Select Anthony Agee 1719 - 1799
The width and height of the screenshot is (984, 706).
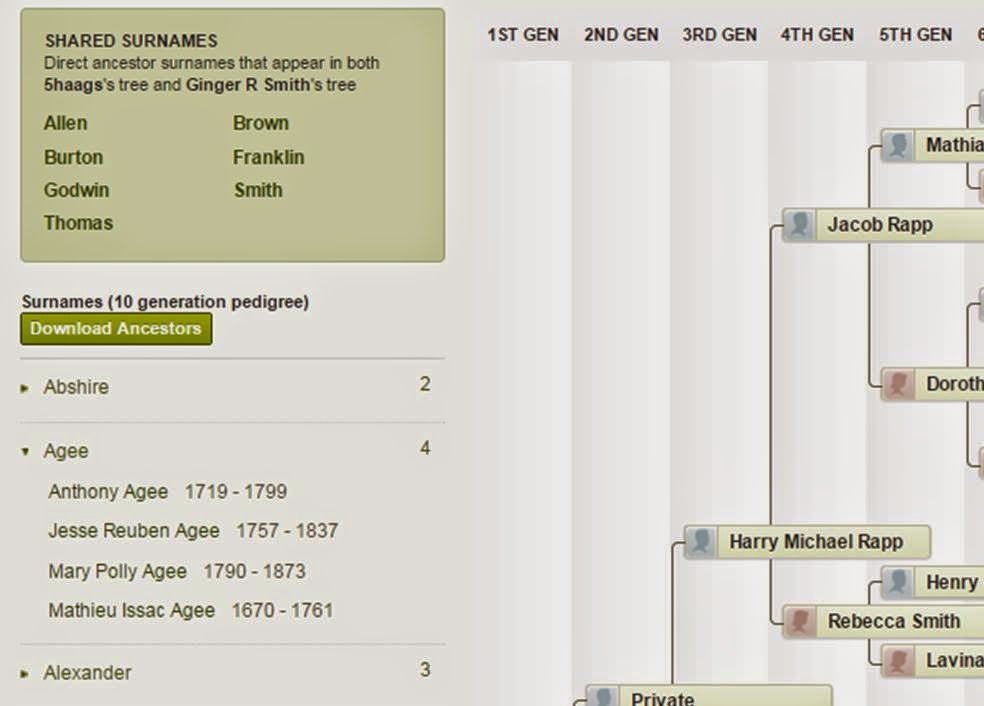click(x=166, y=491)
